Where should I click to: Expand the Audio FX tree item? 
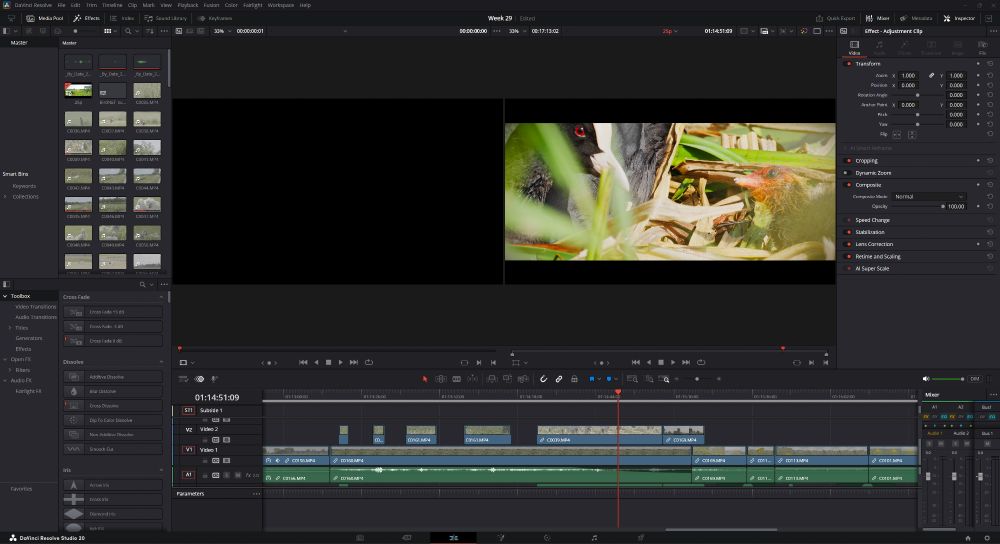pos(5,380)
